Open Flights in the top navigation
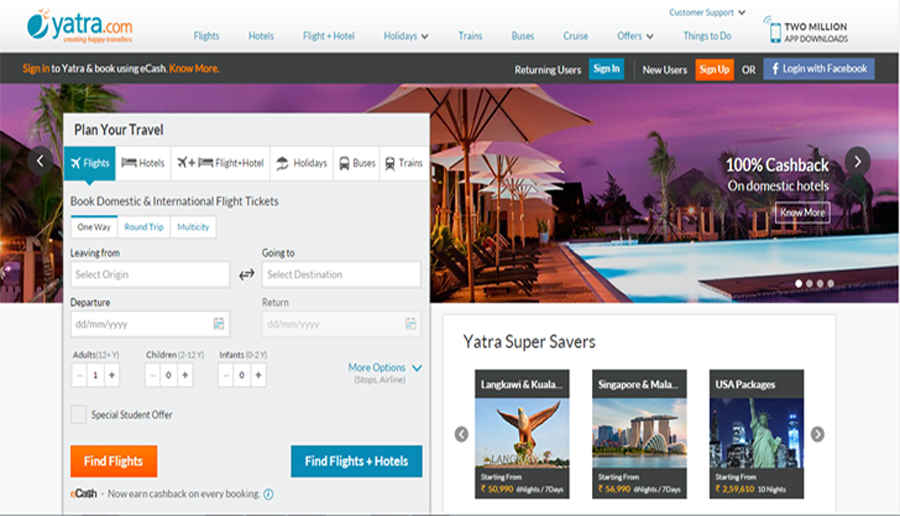This screenshot has width=900, height=516. coord(206,36)
